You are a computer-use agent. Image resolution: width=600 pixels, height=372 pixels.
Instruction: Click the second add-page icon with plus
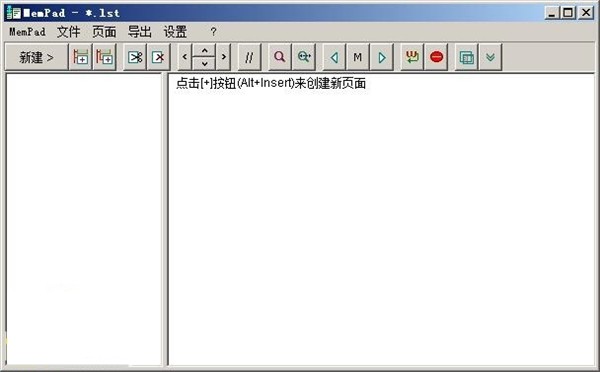click(x=104, y=57)
